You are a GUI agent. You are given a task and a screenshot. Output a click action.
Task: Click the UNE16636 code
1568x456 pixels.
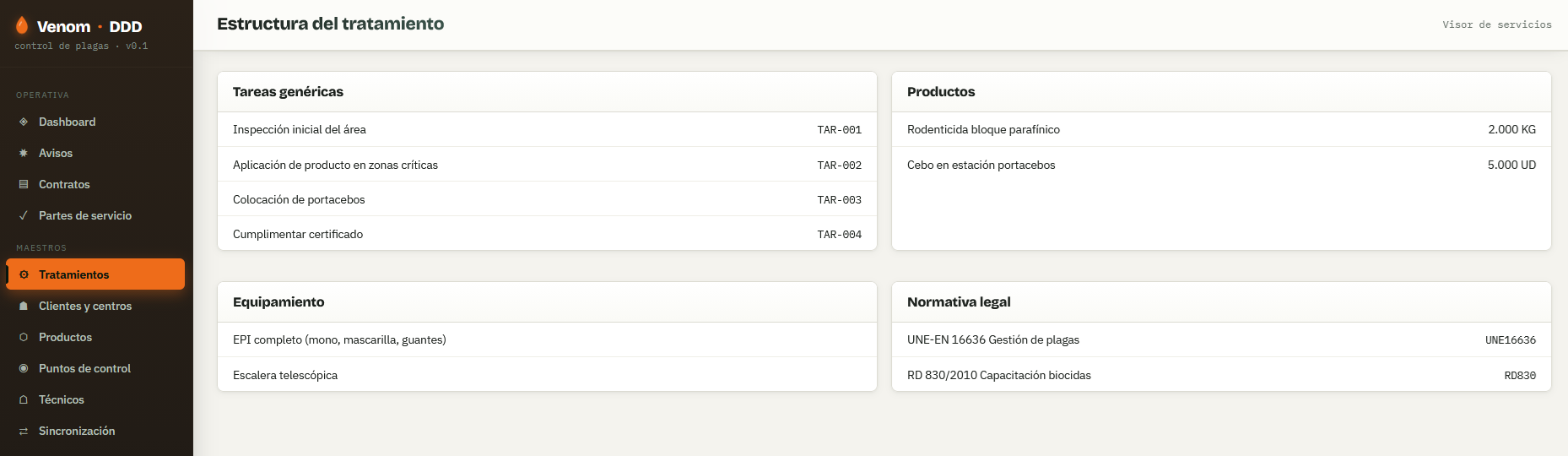1511,340
